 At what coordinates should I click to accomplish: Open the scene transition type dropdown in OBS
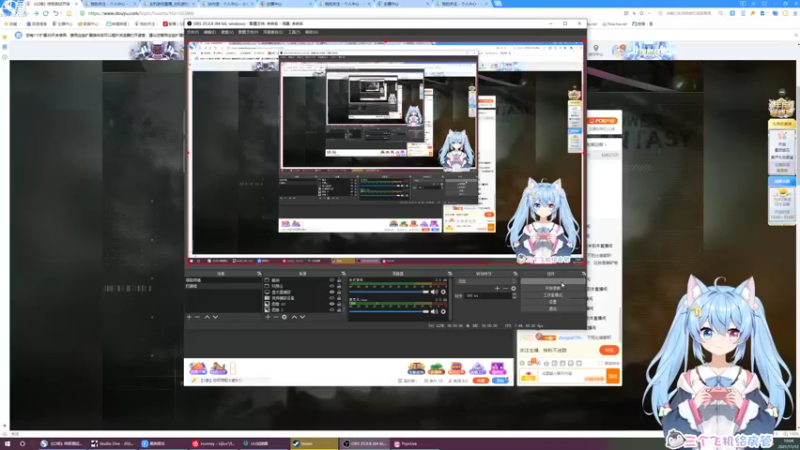[486, 281]
